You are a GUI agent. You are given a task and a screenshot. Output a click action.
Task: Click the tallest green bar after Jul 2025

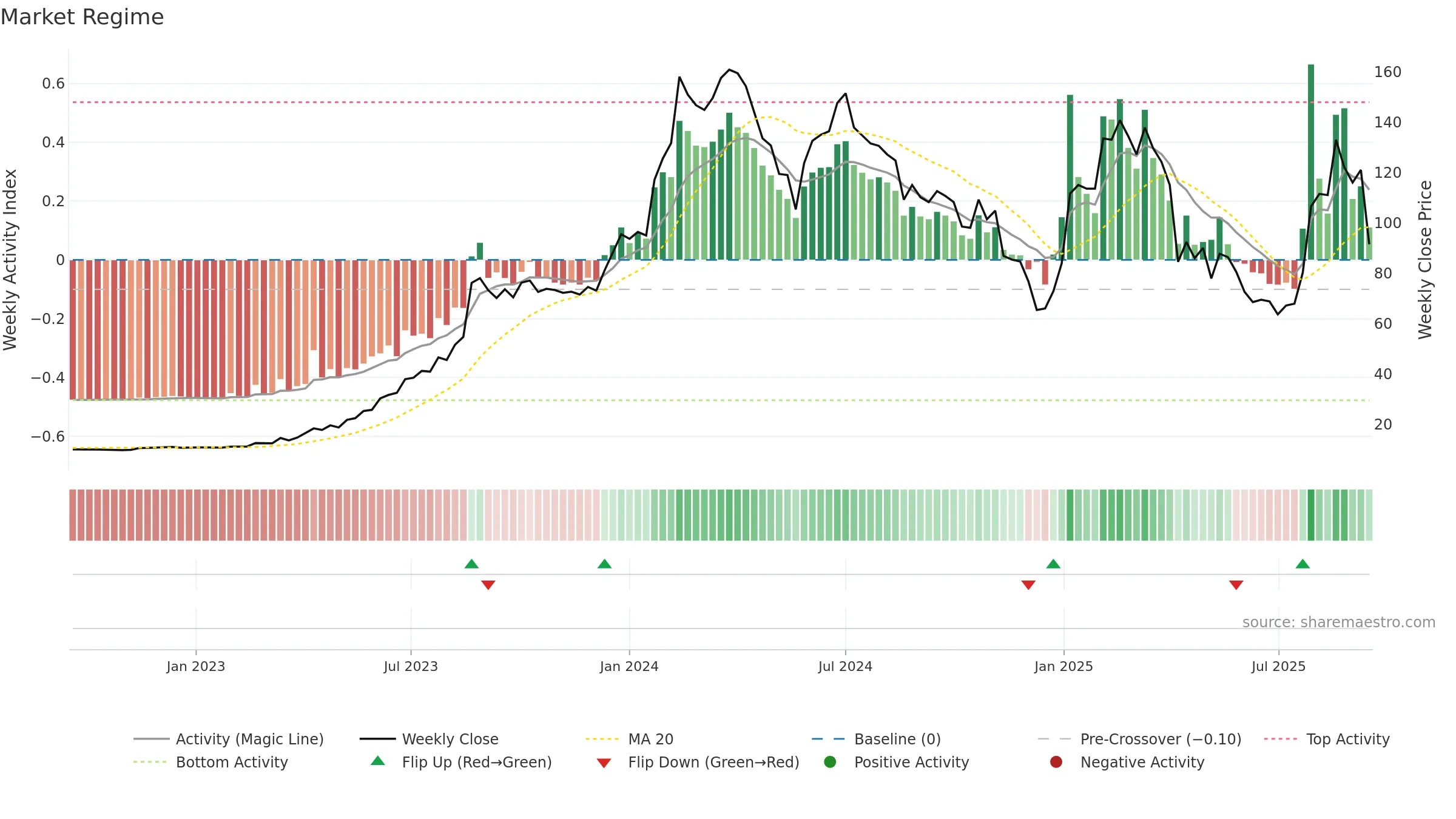point(1311,162)
